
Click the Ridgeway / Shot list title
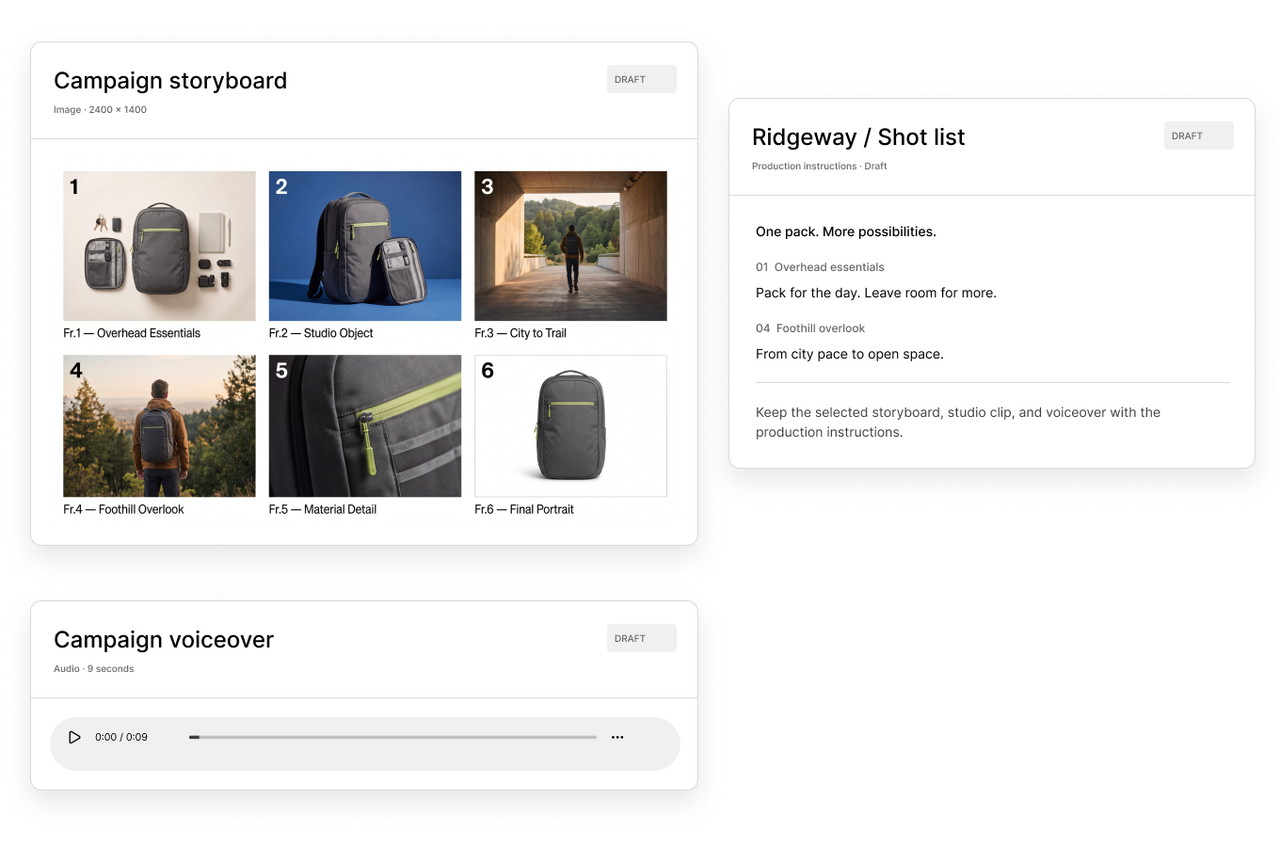pos(858,137)
